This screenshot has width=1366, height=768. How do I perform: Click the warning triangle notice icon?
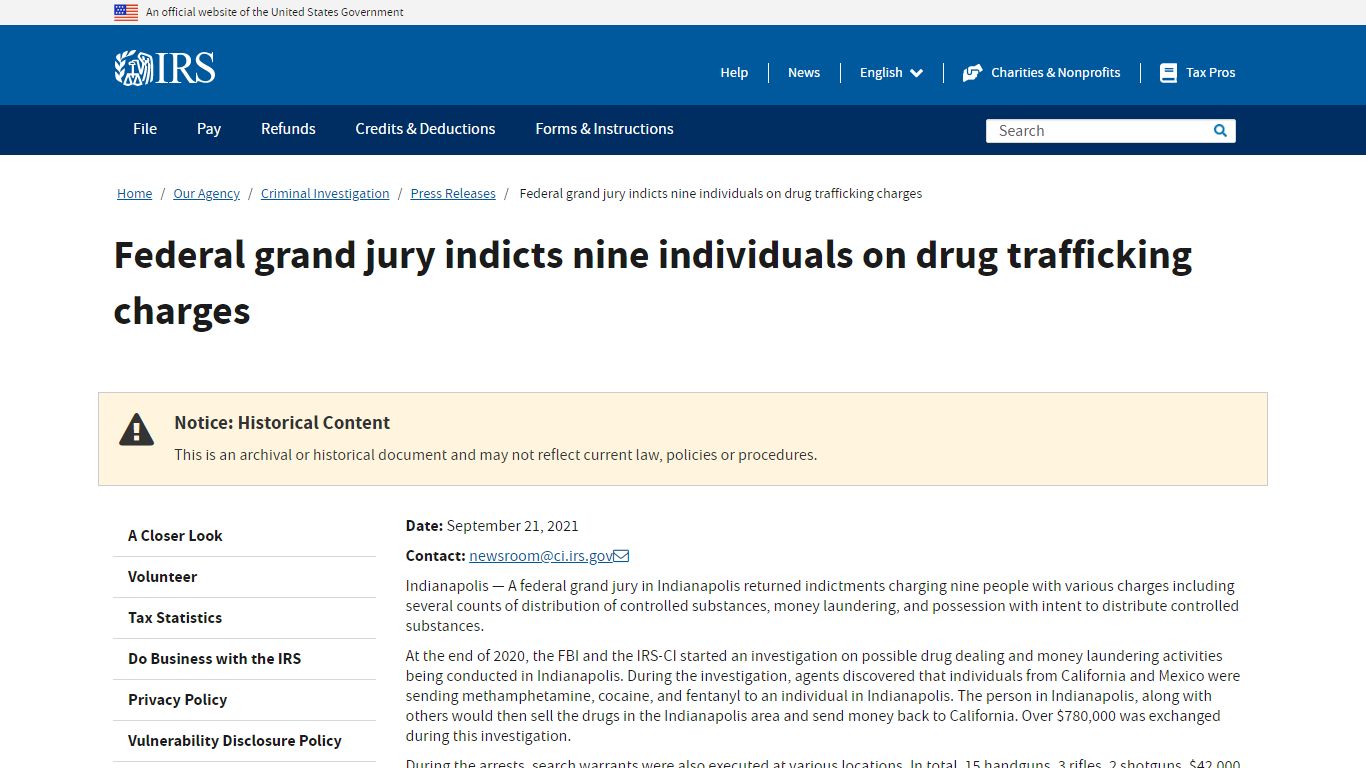(x=137, y=429)
